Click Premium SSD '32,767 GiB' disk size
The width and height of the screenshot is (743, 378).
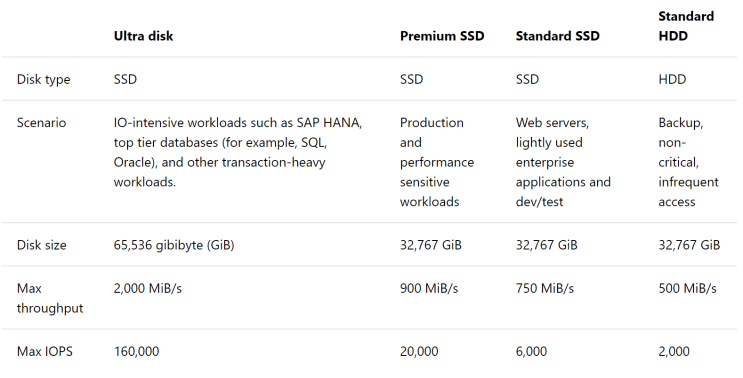point(430,245)
